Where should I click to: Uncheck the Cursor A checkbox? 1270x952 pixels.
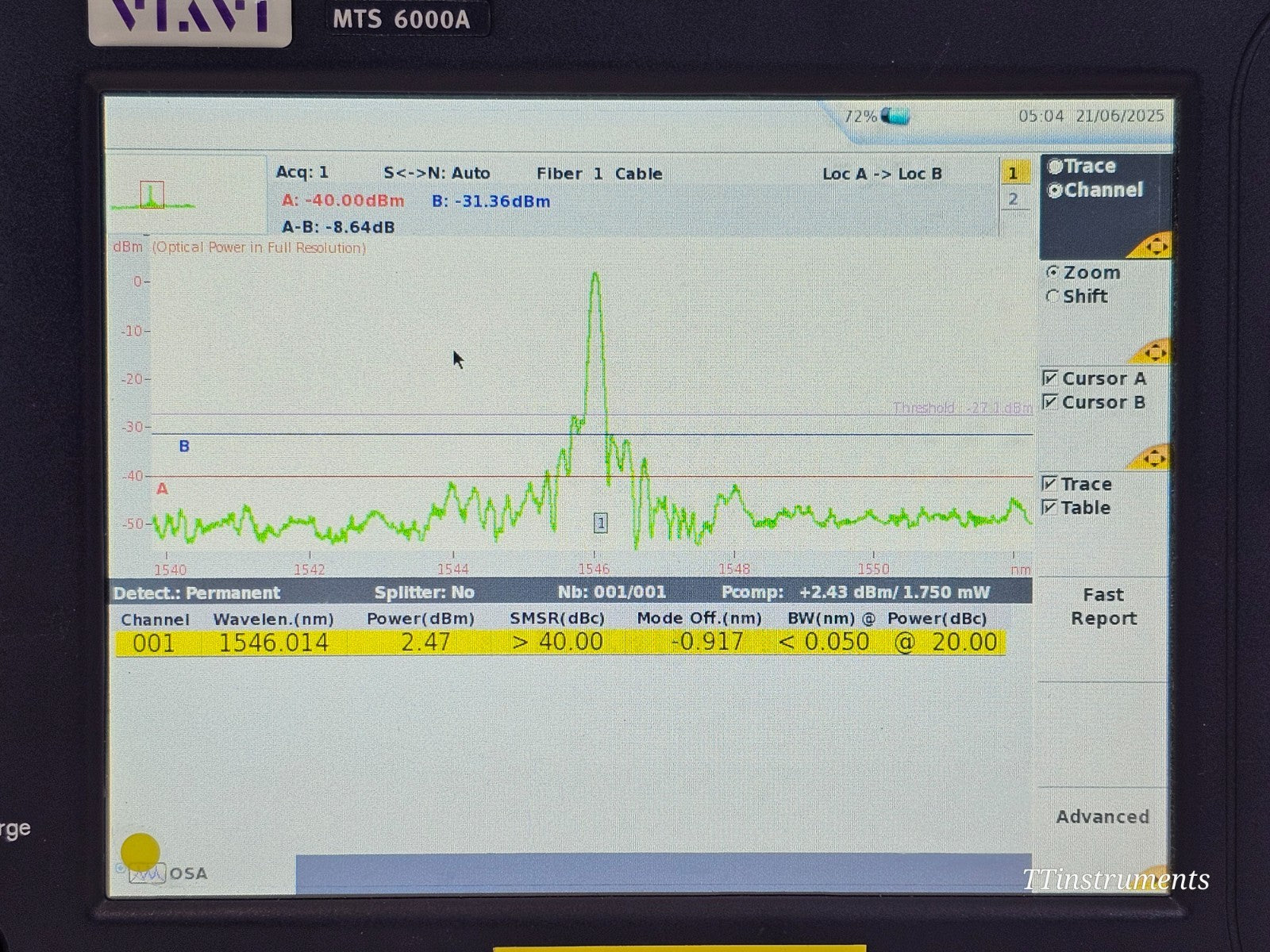(1051, 378)
